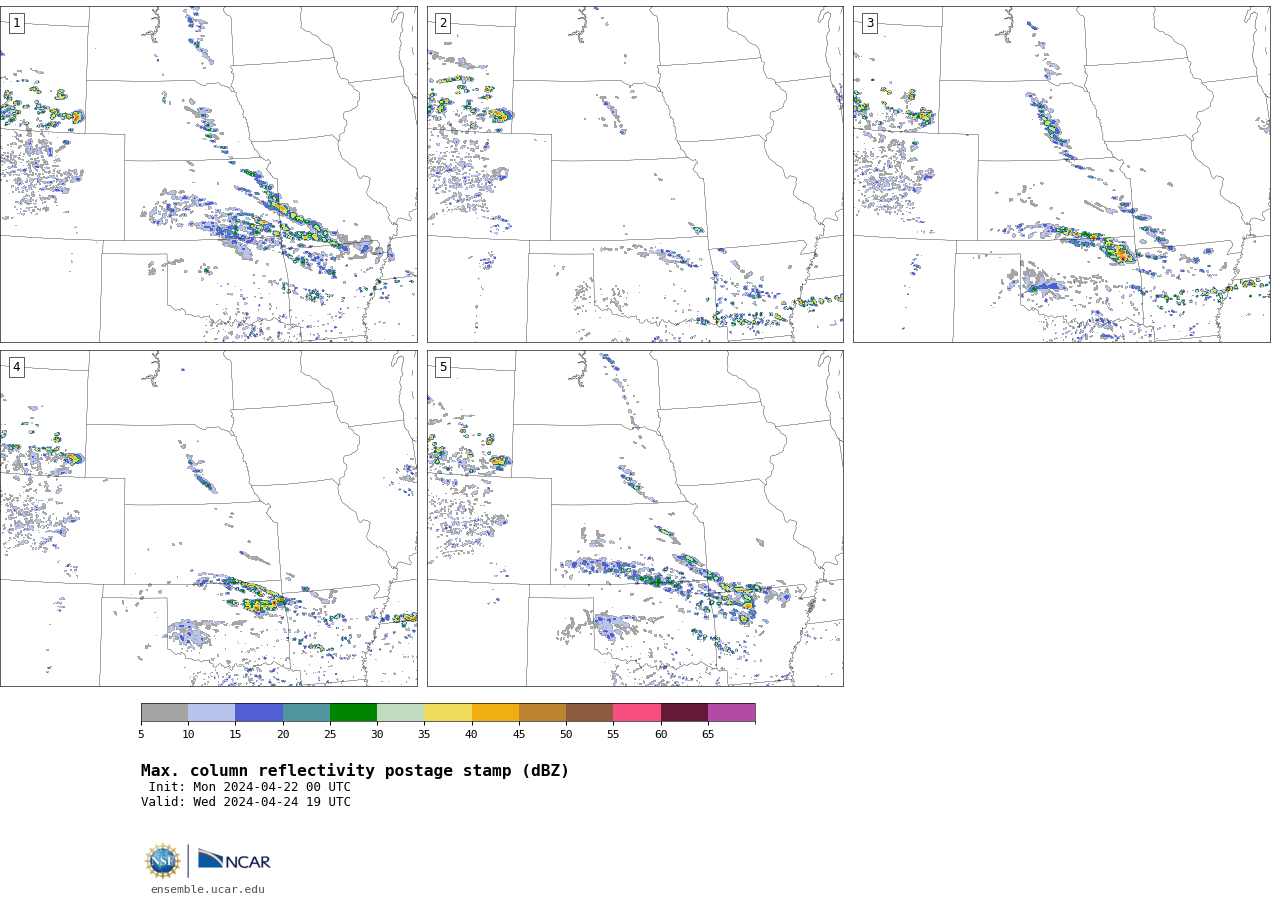Click the panel number label 1
Image resolution: width=1280 pixels, height=901 pixels.
[16, 23]
